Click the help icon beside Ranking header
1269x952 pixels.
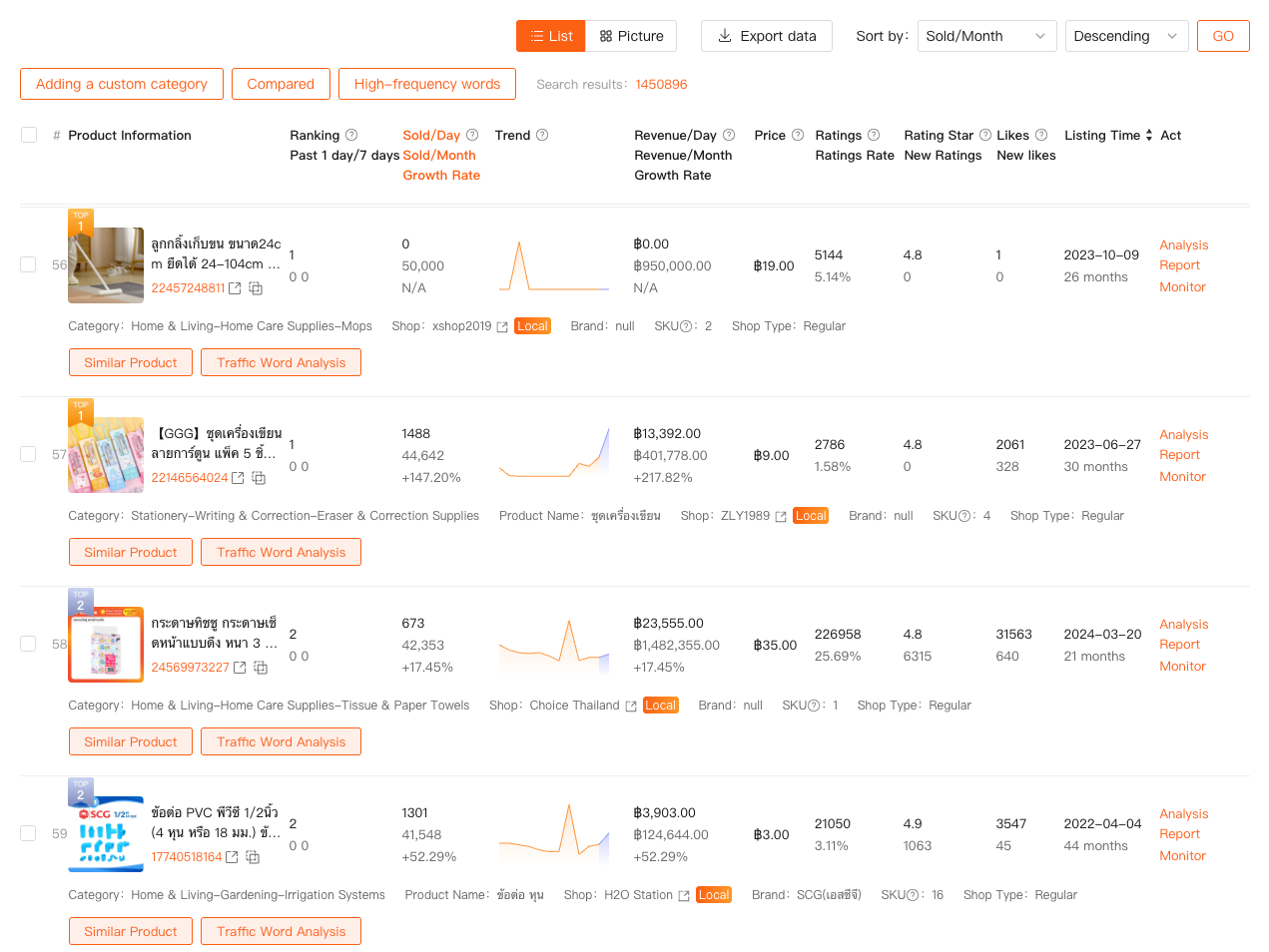[x=351, y=136]
